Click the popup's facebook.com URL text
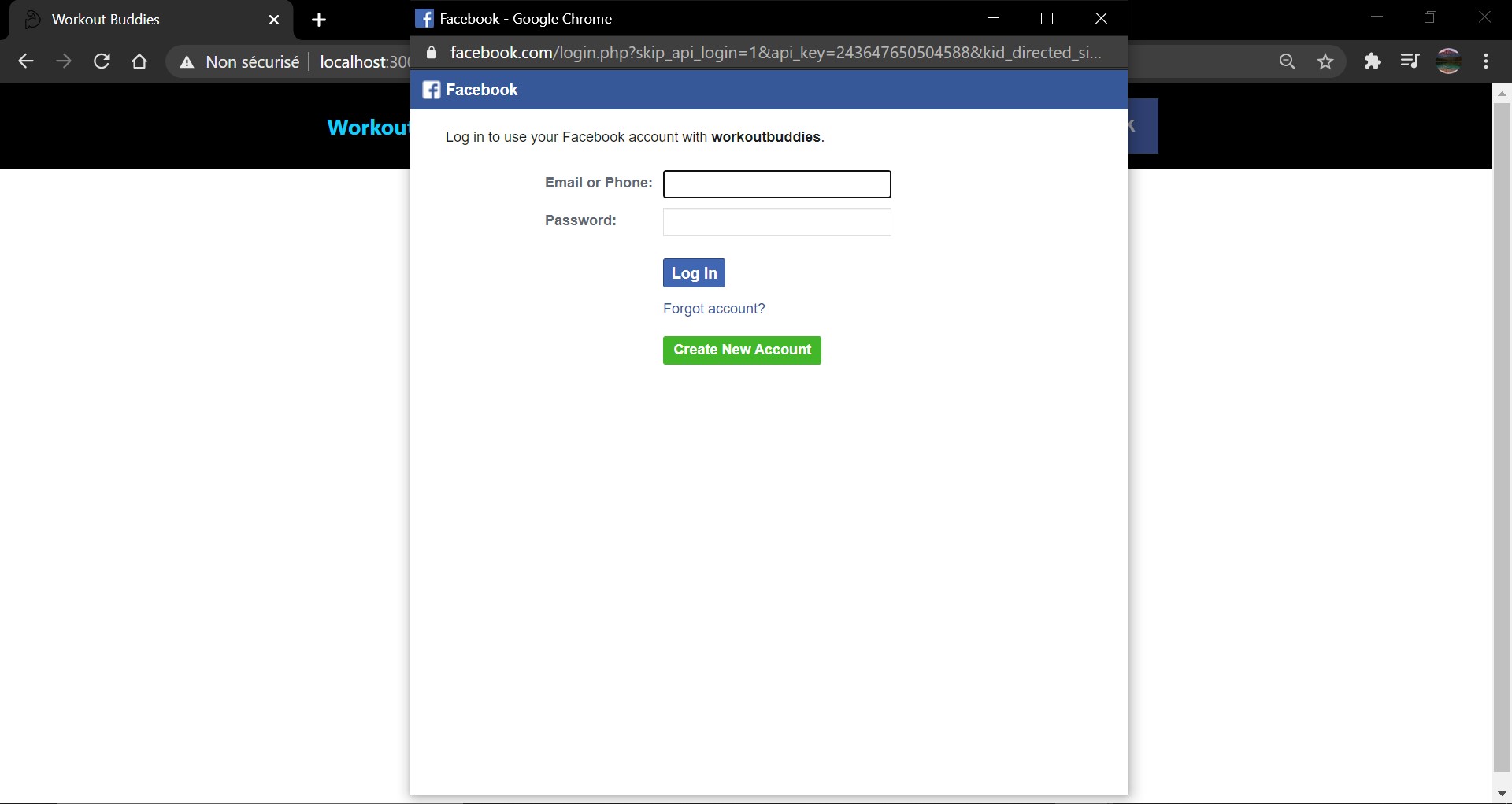Viewport: 1512px width, 804px height. pos(776,53)
